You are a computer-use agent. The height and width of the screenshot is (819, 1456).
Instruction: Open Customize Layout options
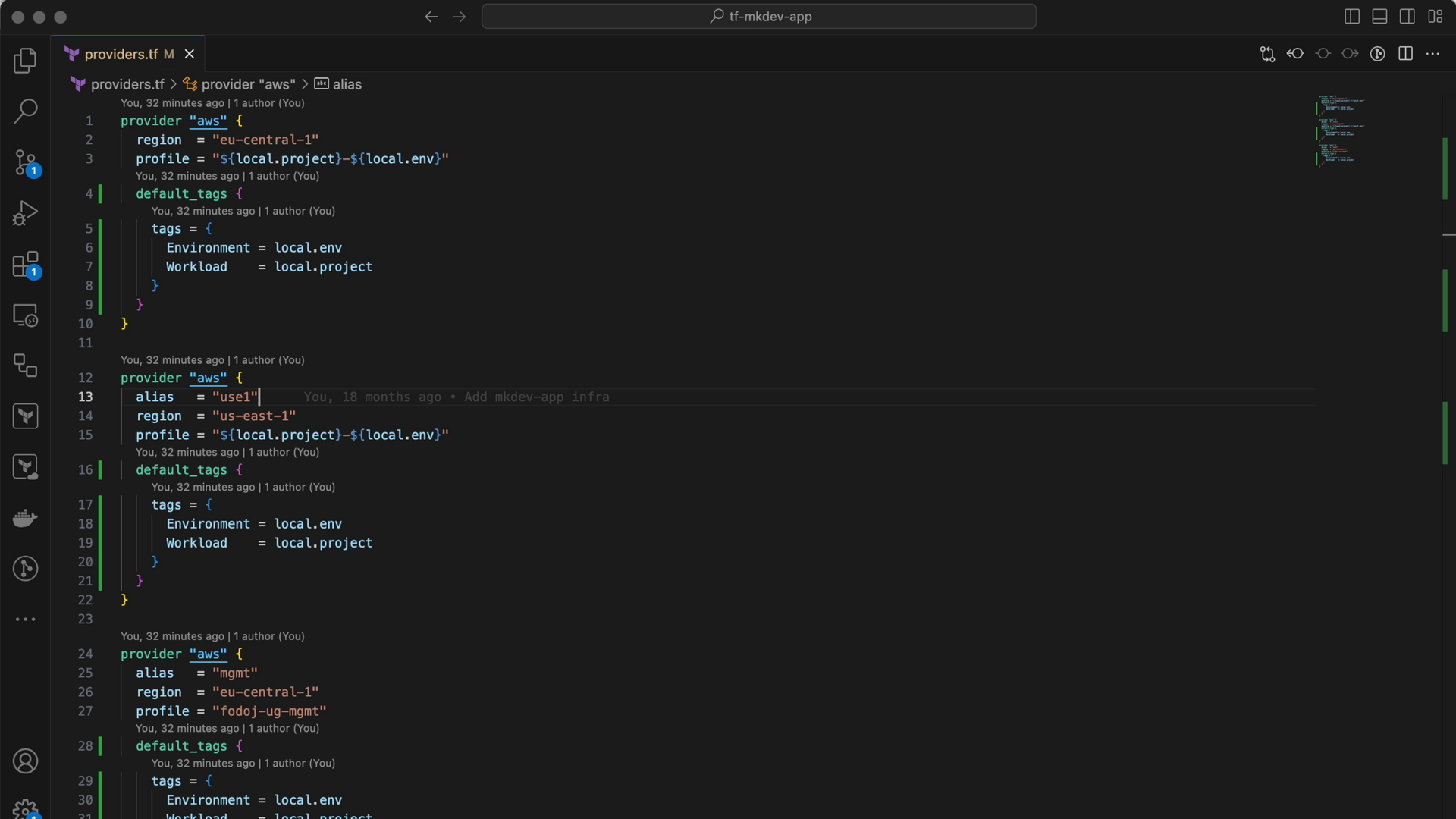click(x=1436, y=17)
